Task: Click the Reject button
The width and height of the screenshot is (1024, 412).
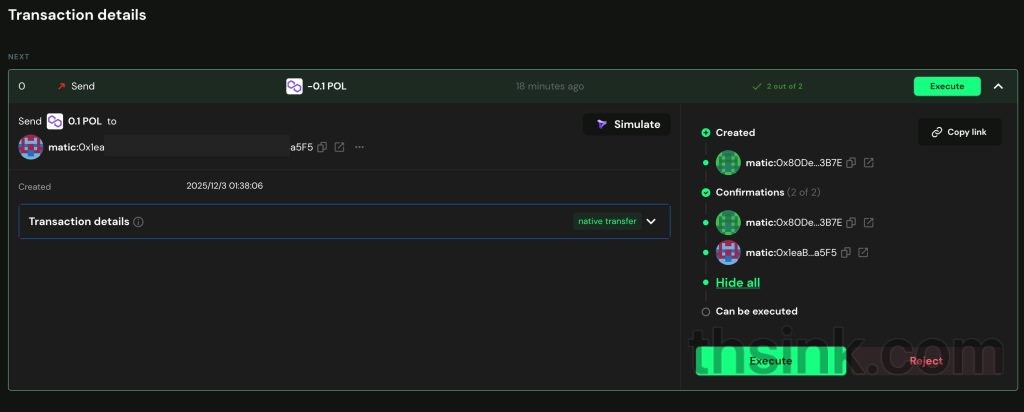Action: [x=926, y=361]
